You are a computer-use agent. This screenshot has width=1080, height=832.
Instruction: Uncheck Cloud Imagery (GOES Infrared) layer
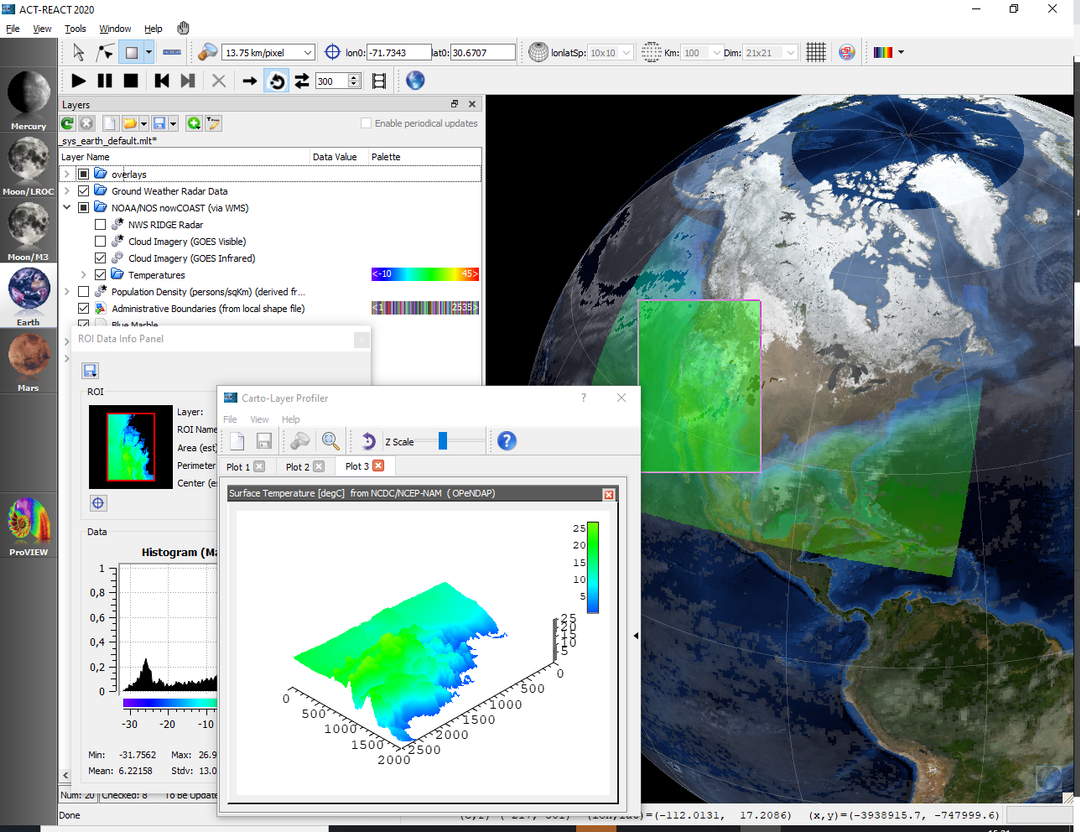[100, 258]
